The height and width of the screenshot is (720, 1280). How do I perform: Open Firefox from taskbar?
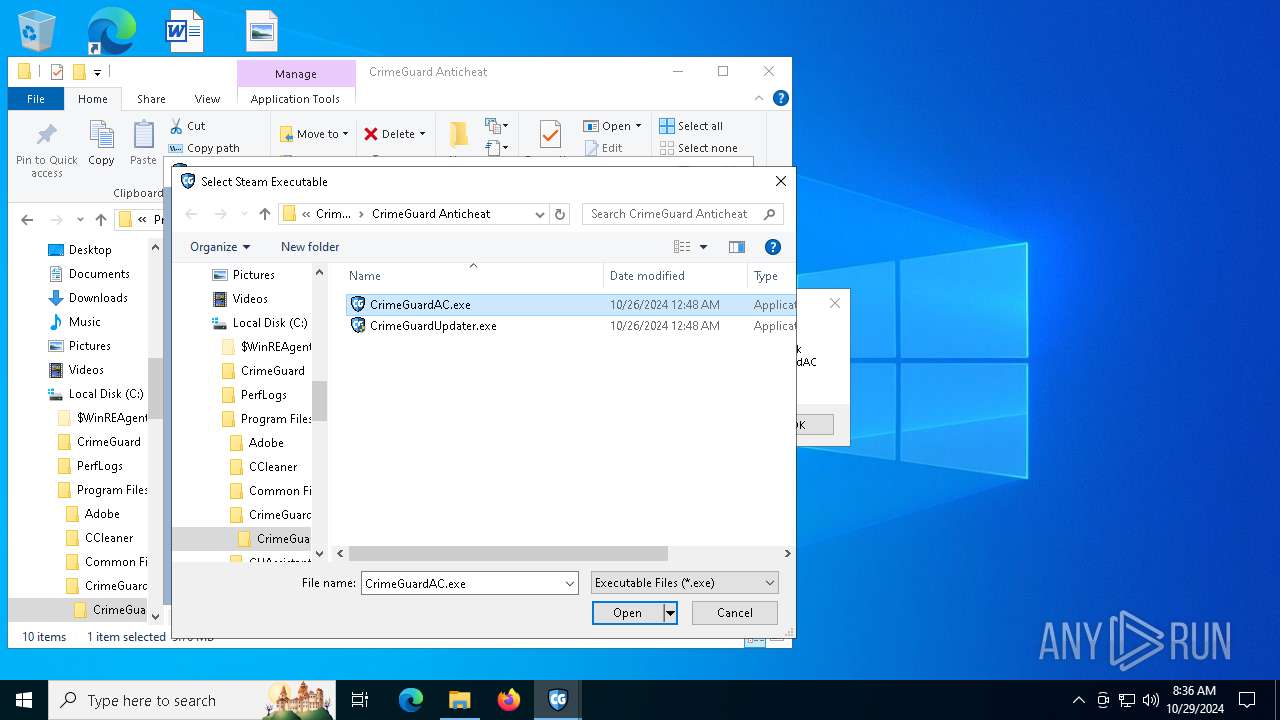pyautogui.click(x=509, y=700)
